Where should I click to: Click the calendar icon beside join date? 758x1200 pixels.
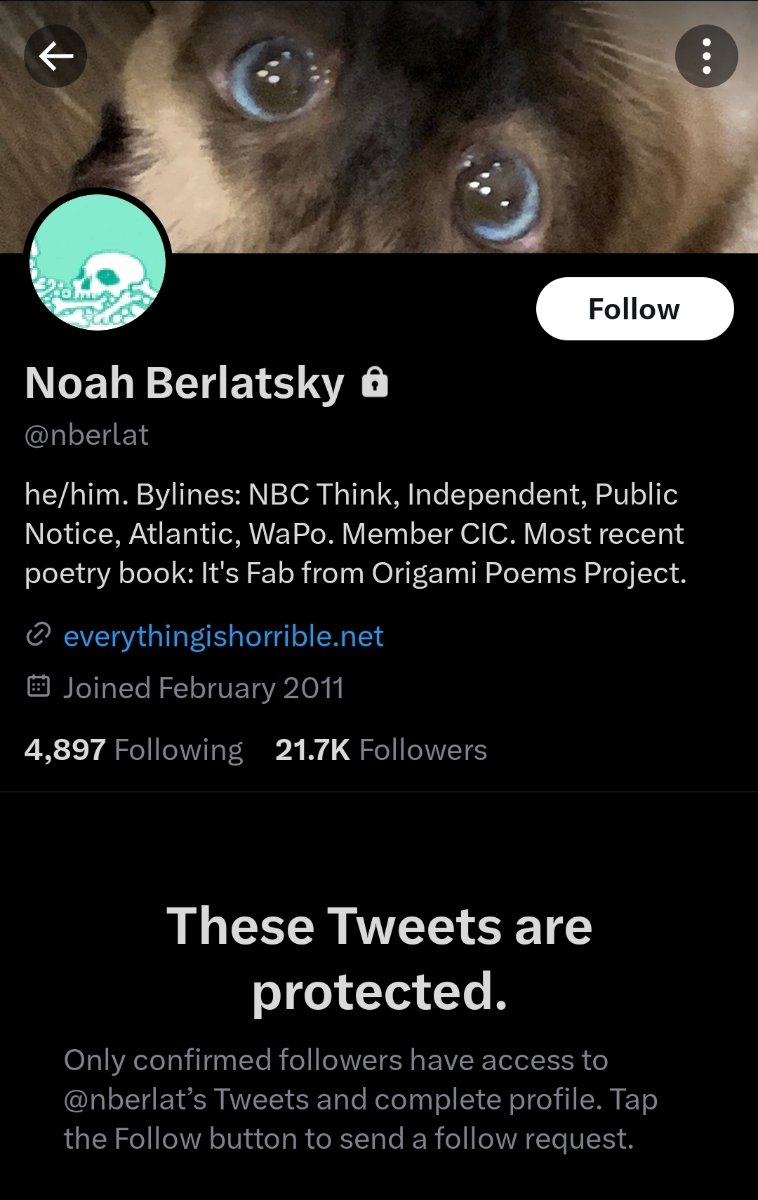click(x=38, y=688)
